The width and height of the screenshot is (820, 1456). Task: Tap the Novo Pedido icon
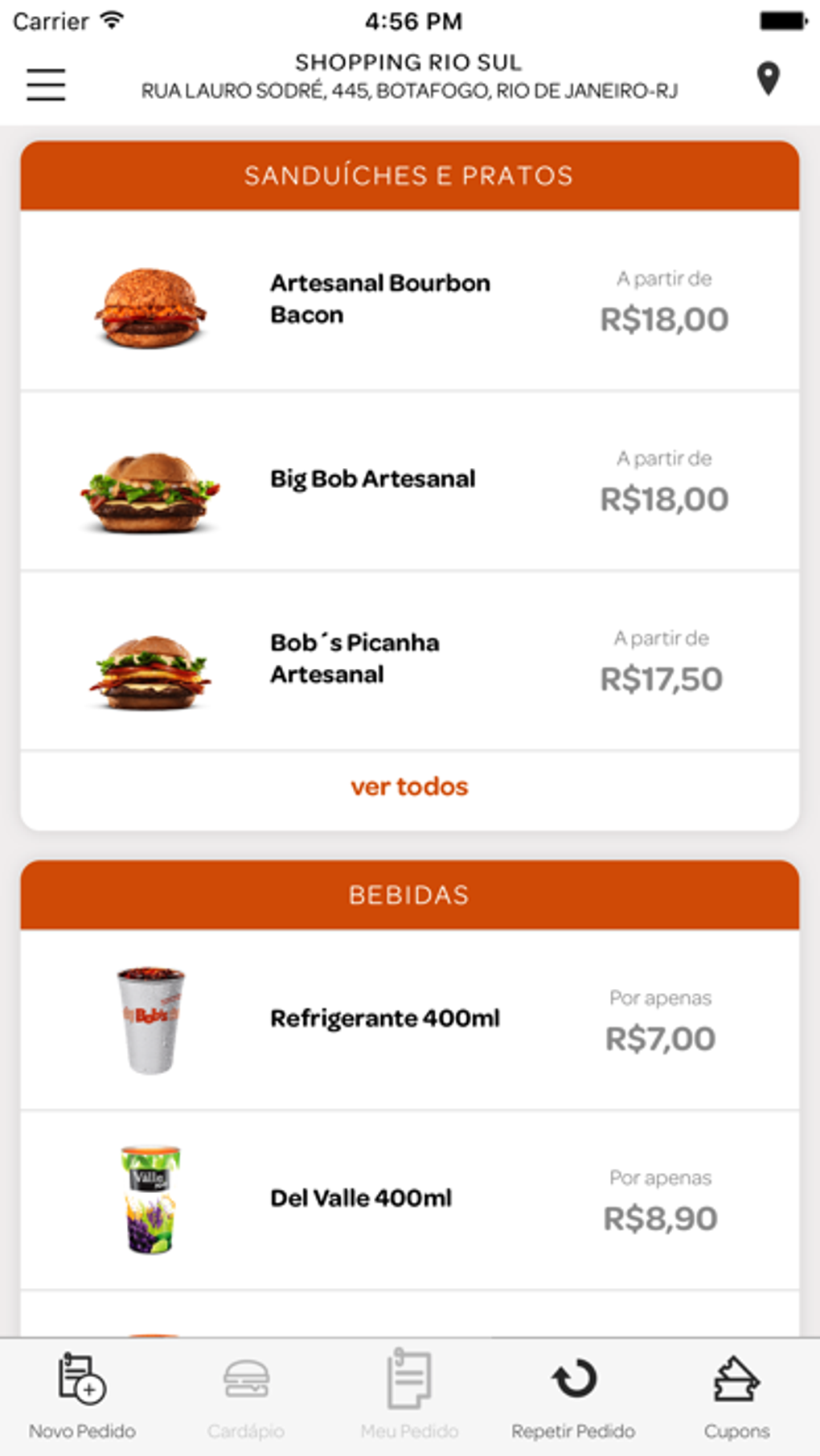pyautogui.click(x=82, y=1378)
